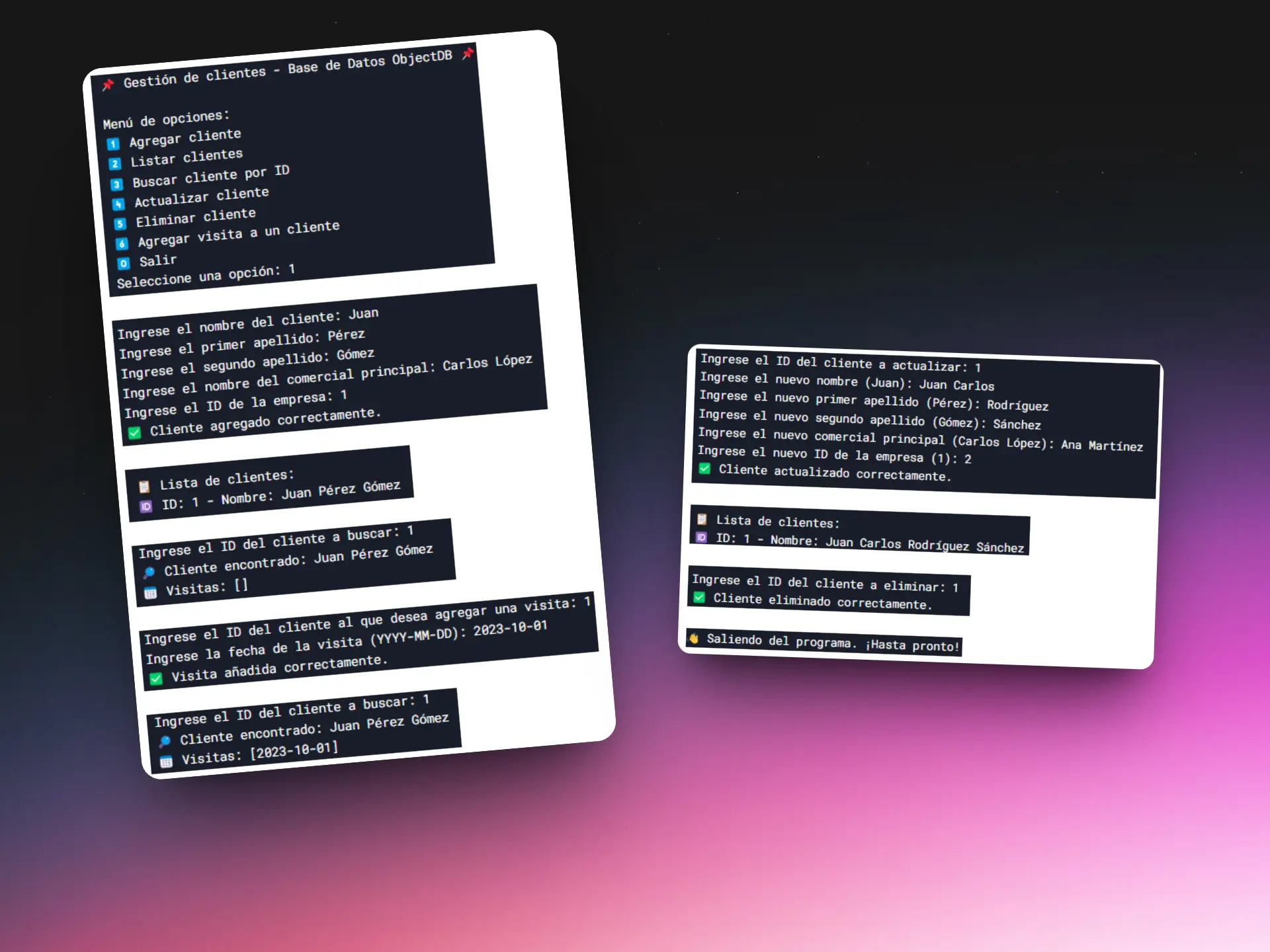Click the green check beside 'Cliente agregado correctamente.'

pyautogui.click(x=135, y=432)
